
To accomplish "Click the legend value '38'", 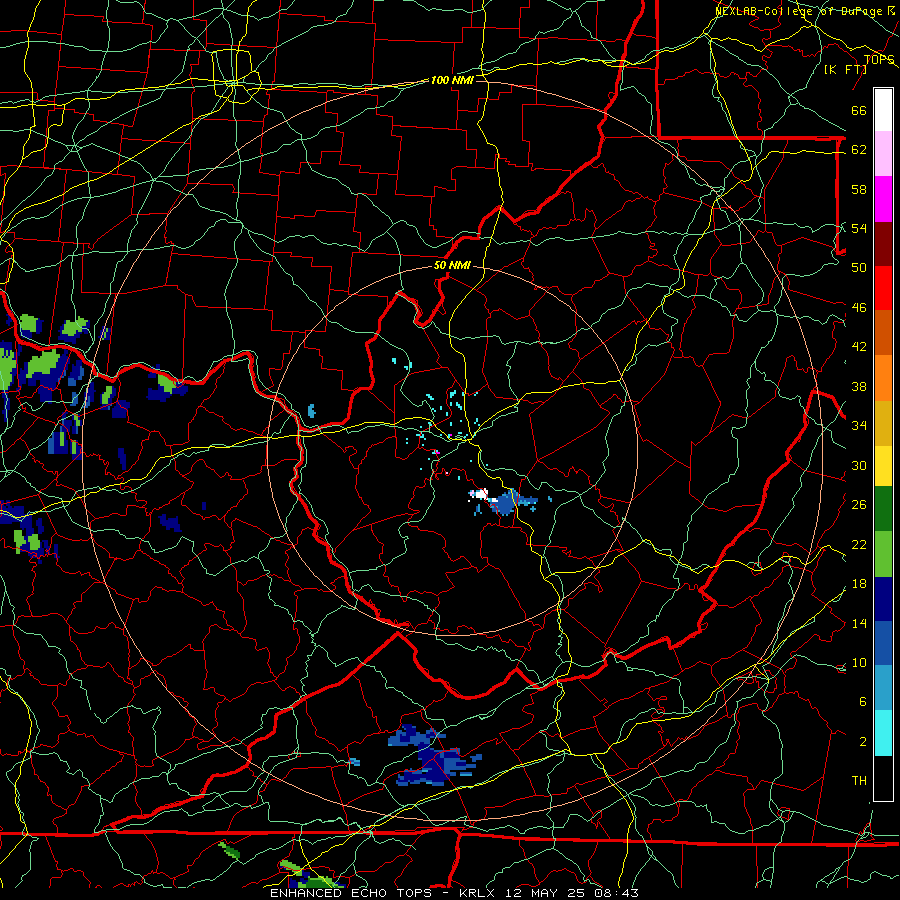I will (859, 386).
